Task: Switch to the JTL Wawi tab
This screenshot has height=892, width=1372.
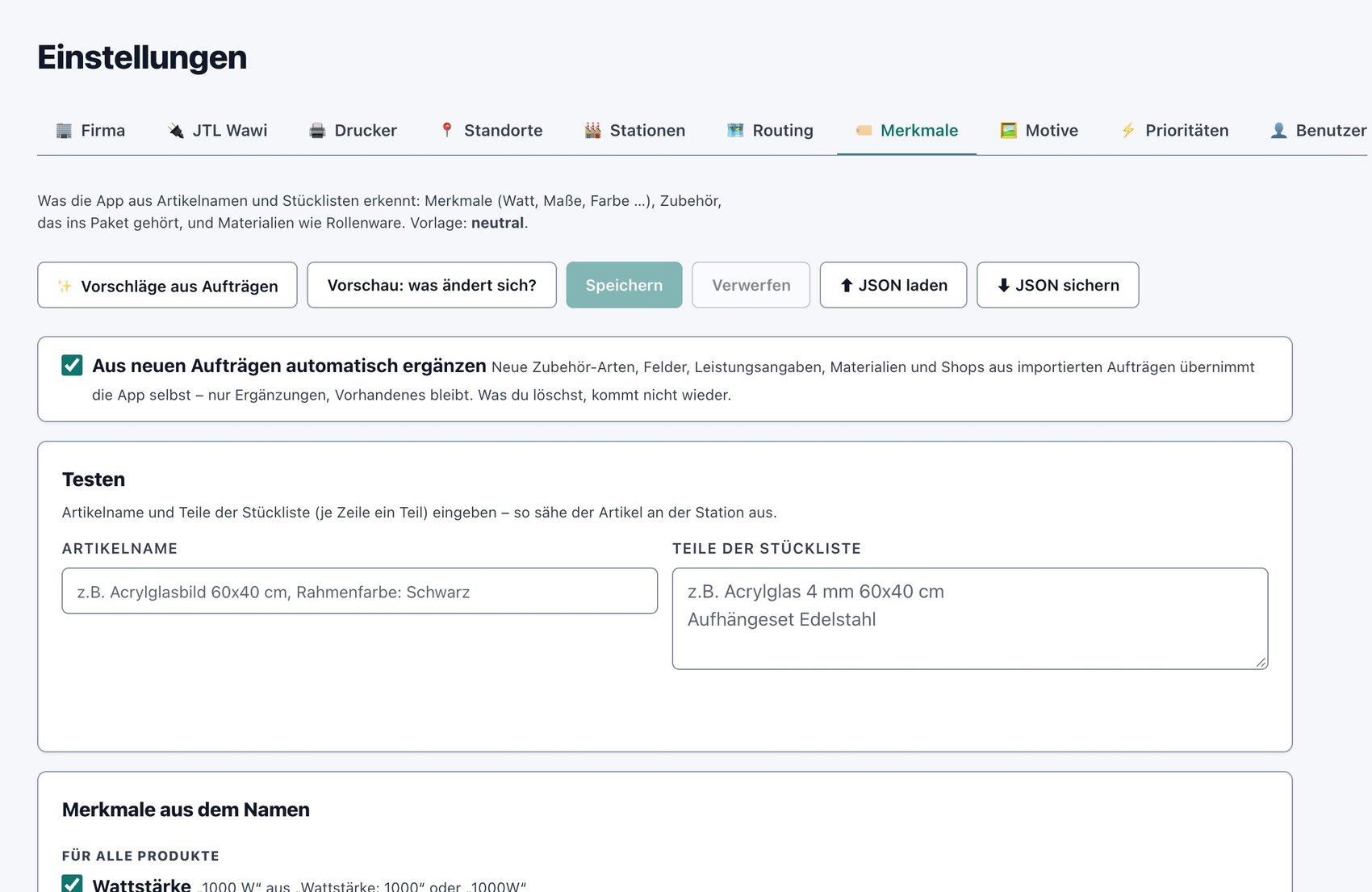Action: click(x=217, y=131)
